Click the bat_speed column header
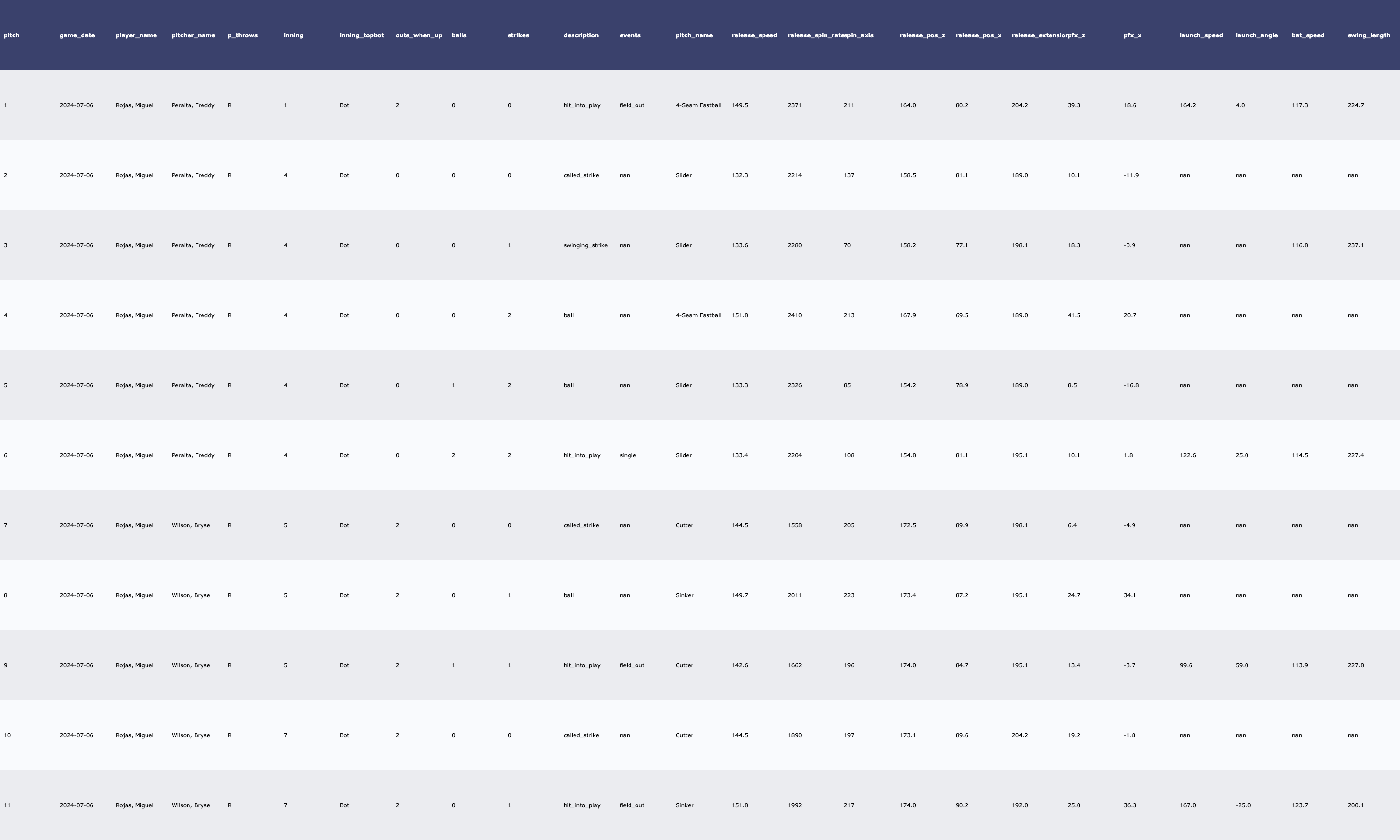The image size is (1400, 840). (1307, 35)
